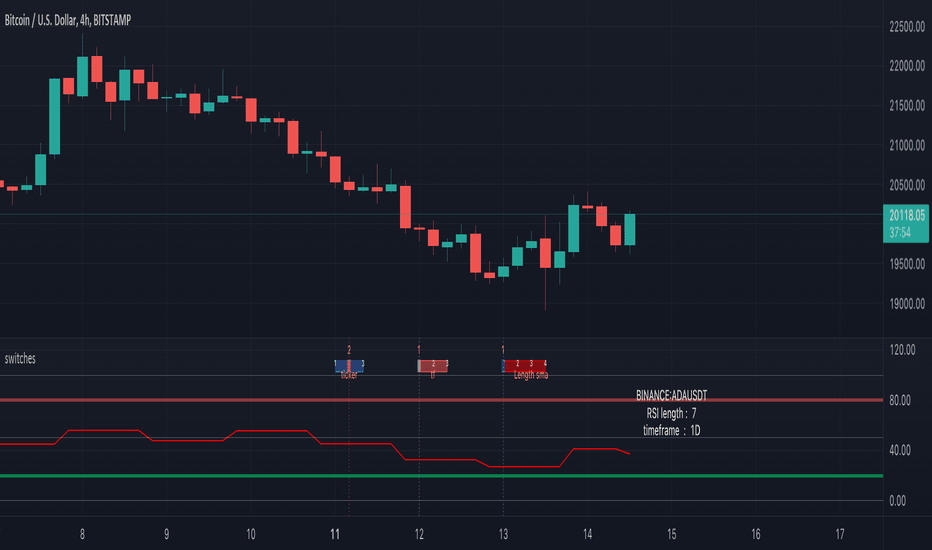Click the switches indicator label

click(x=20, y=359)
